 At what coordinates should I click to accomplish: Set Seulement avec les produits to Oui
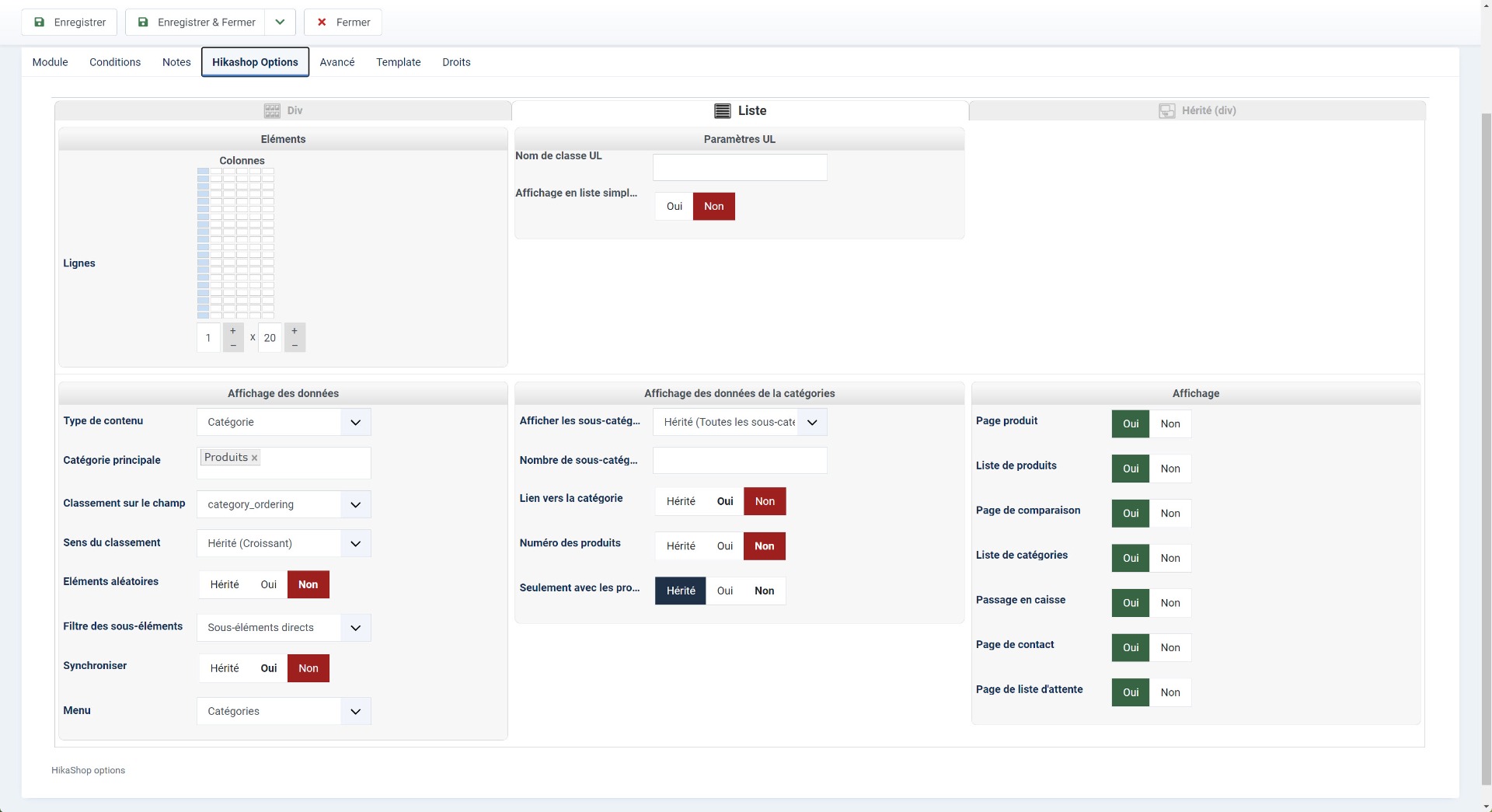(725, 591)
